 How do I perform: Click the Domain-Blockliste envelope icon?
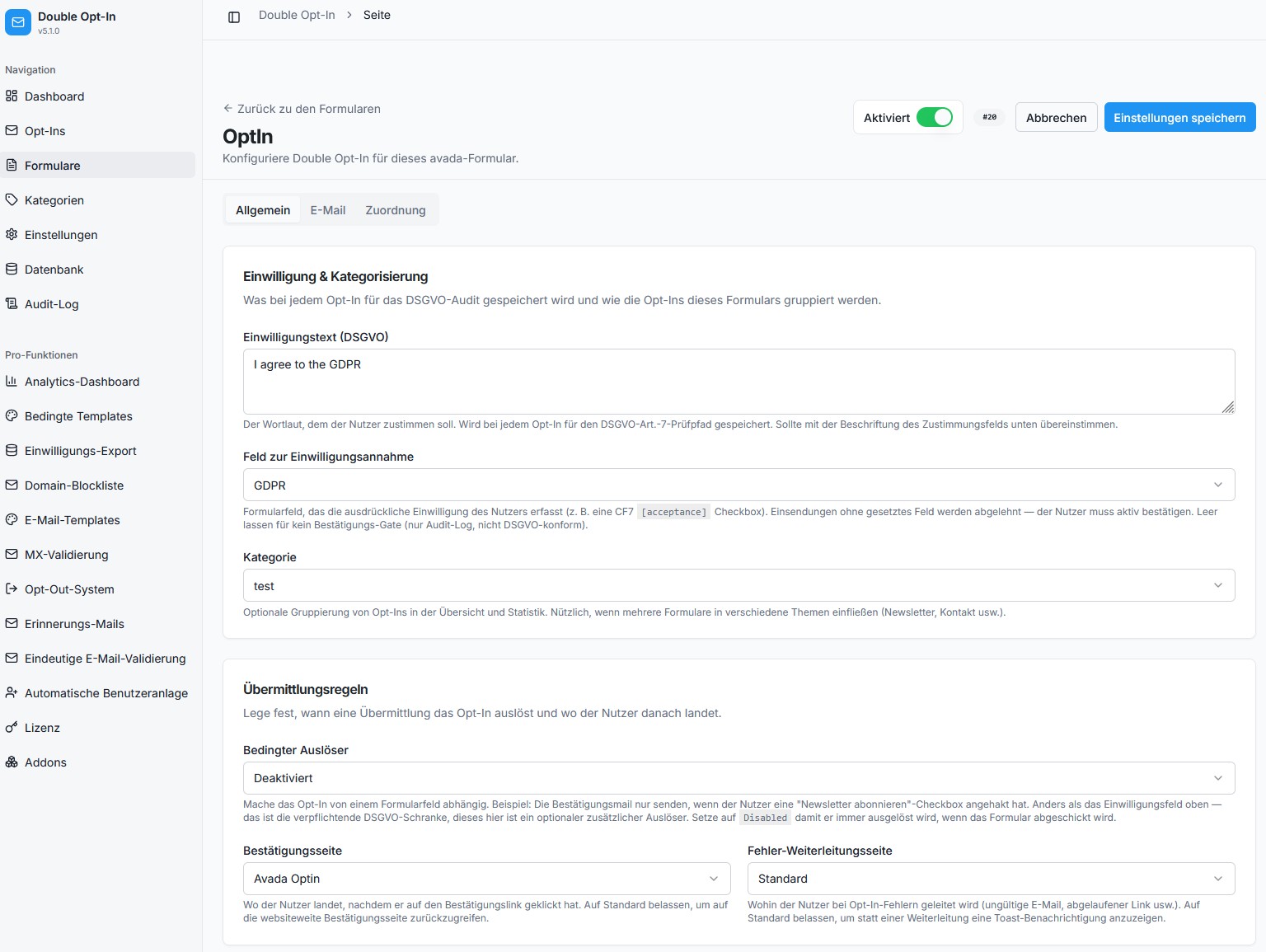(12, 485)
